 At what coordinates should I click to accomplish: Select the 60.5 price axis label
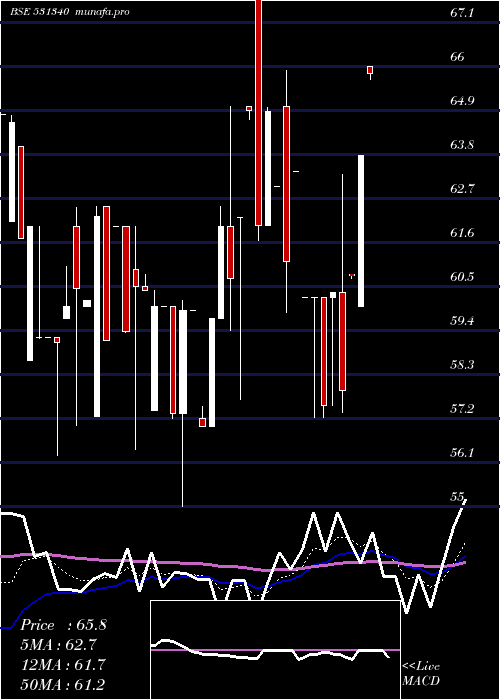point(462,277)
